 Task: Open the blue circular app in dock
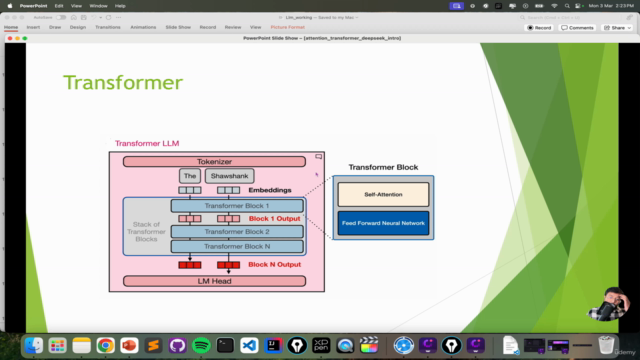[x=404, y=346]
